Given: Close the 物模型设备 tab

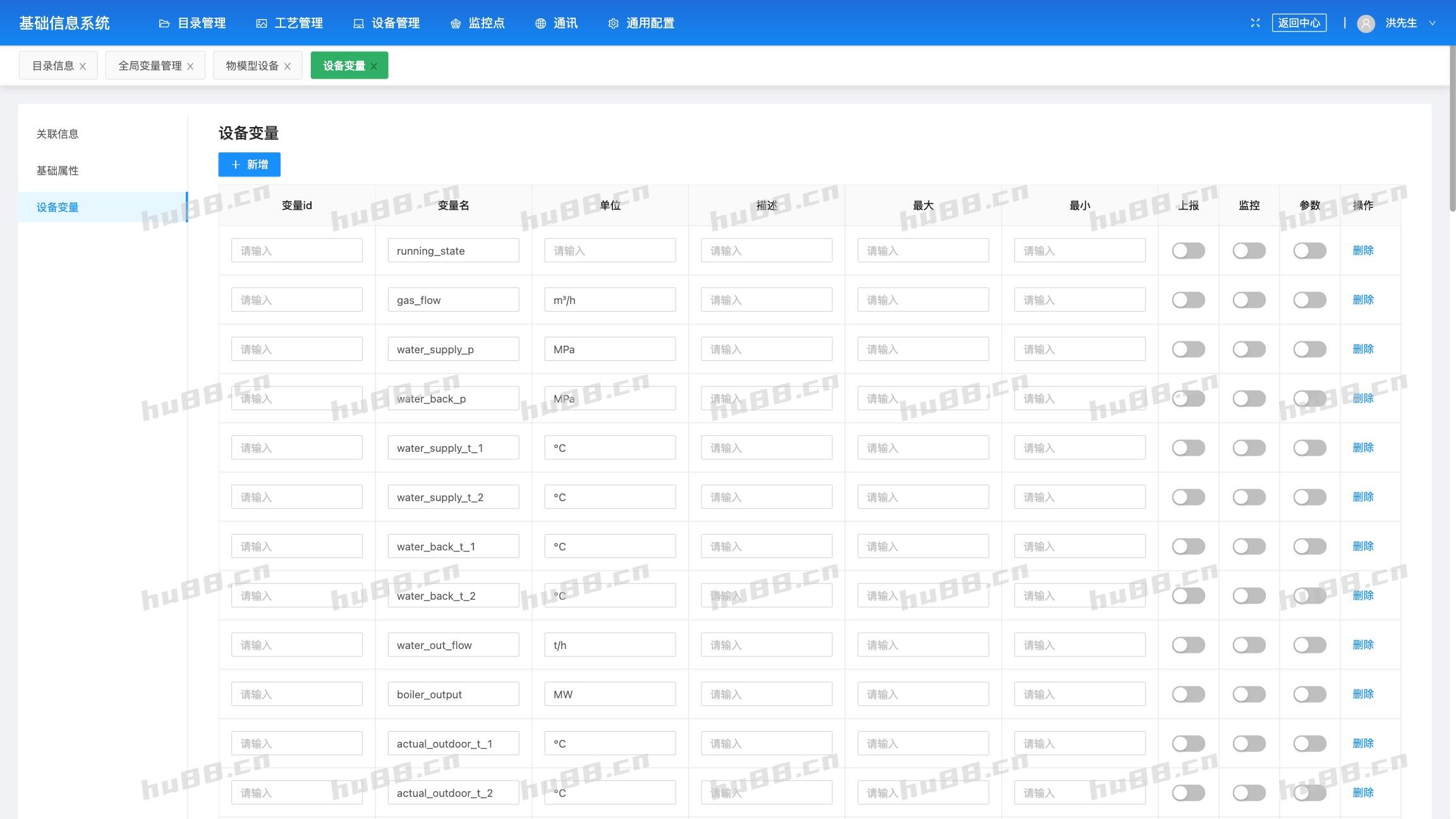Looking at the screenshot, I should 288,66.
